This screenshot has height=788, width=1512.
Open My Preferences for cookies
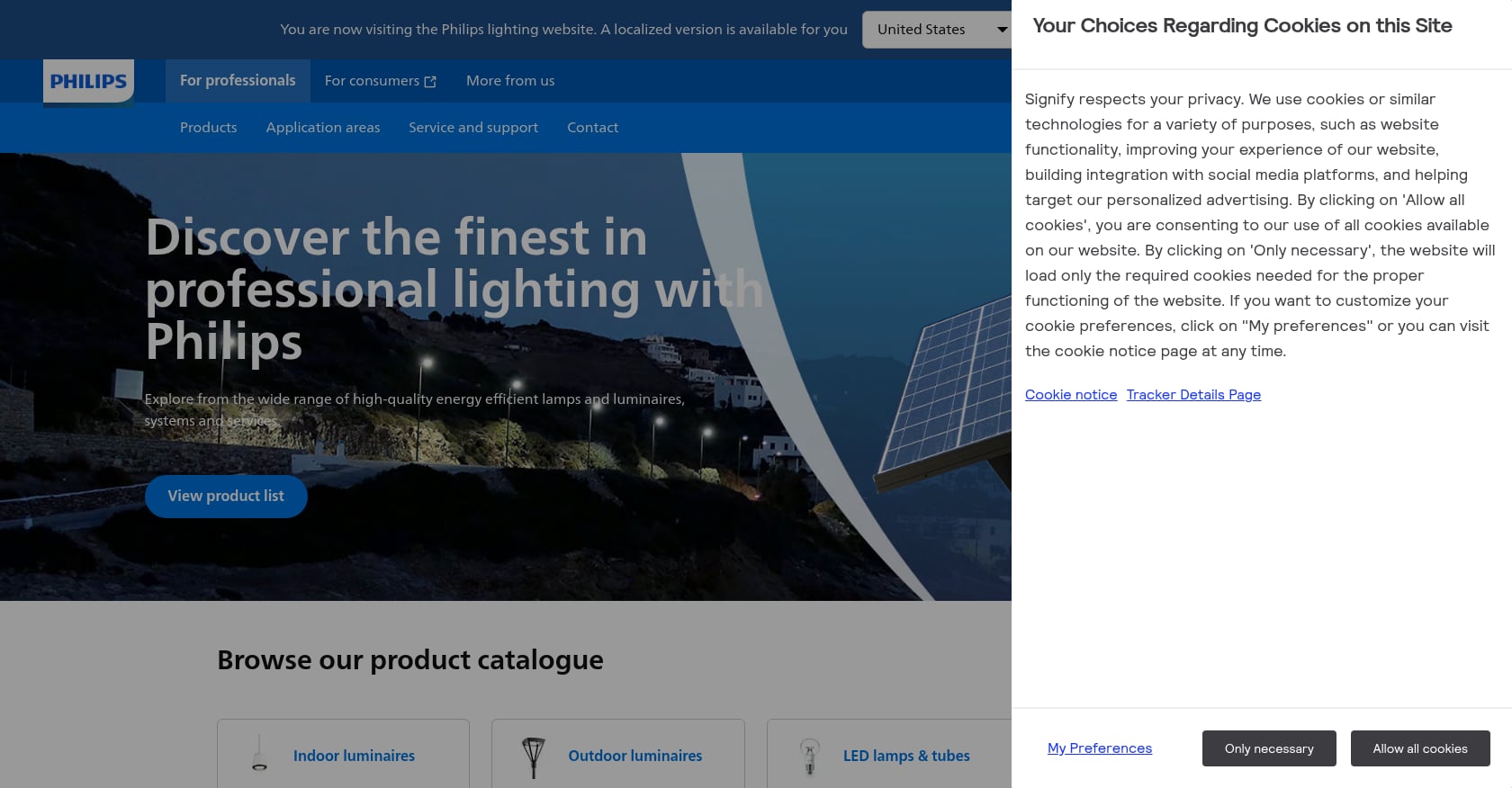1100,748
